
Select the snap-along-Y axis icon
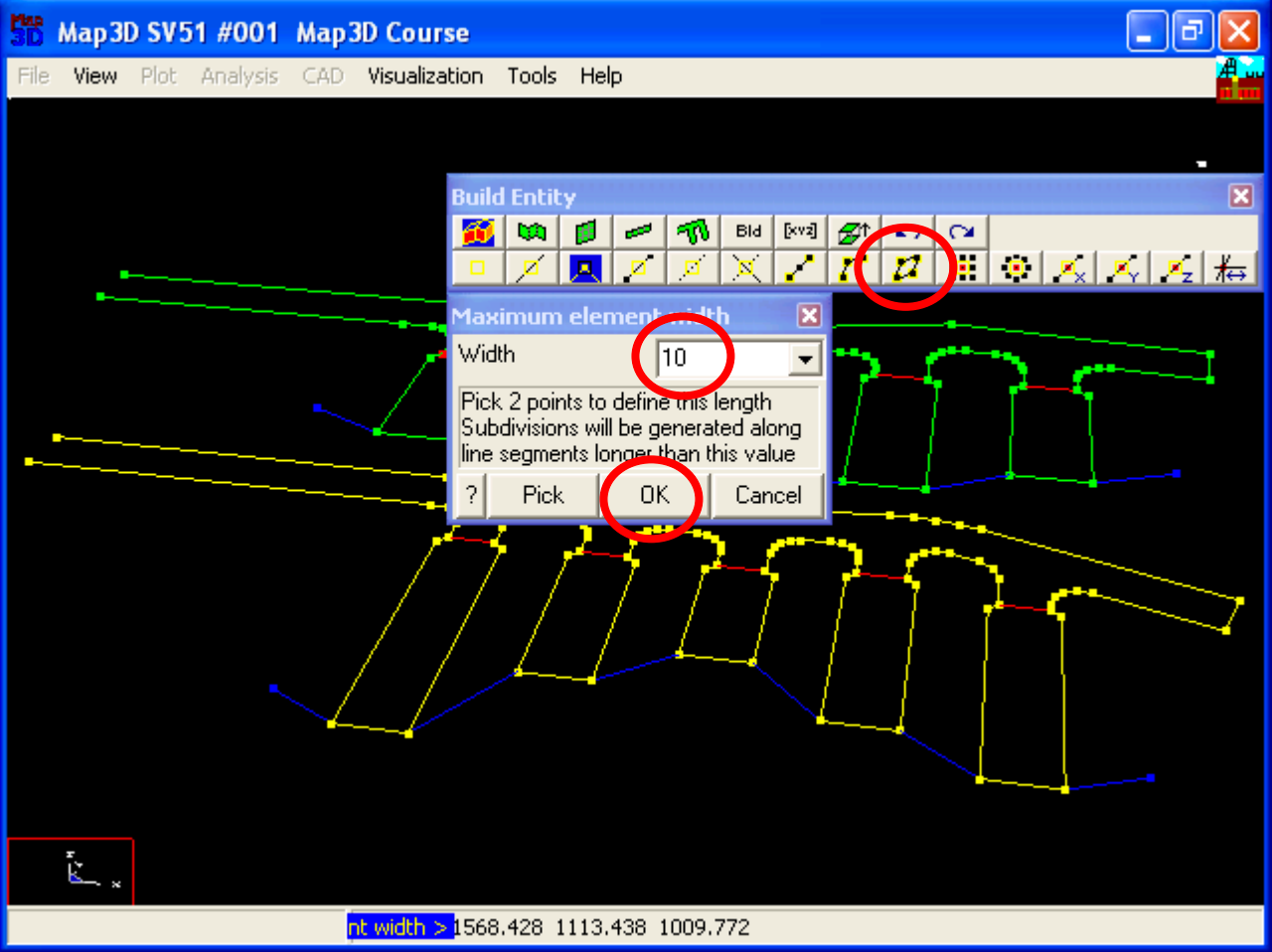click(1123, 267)
